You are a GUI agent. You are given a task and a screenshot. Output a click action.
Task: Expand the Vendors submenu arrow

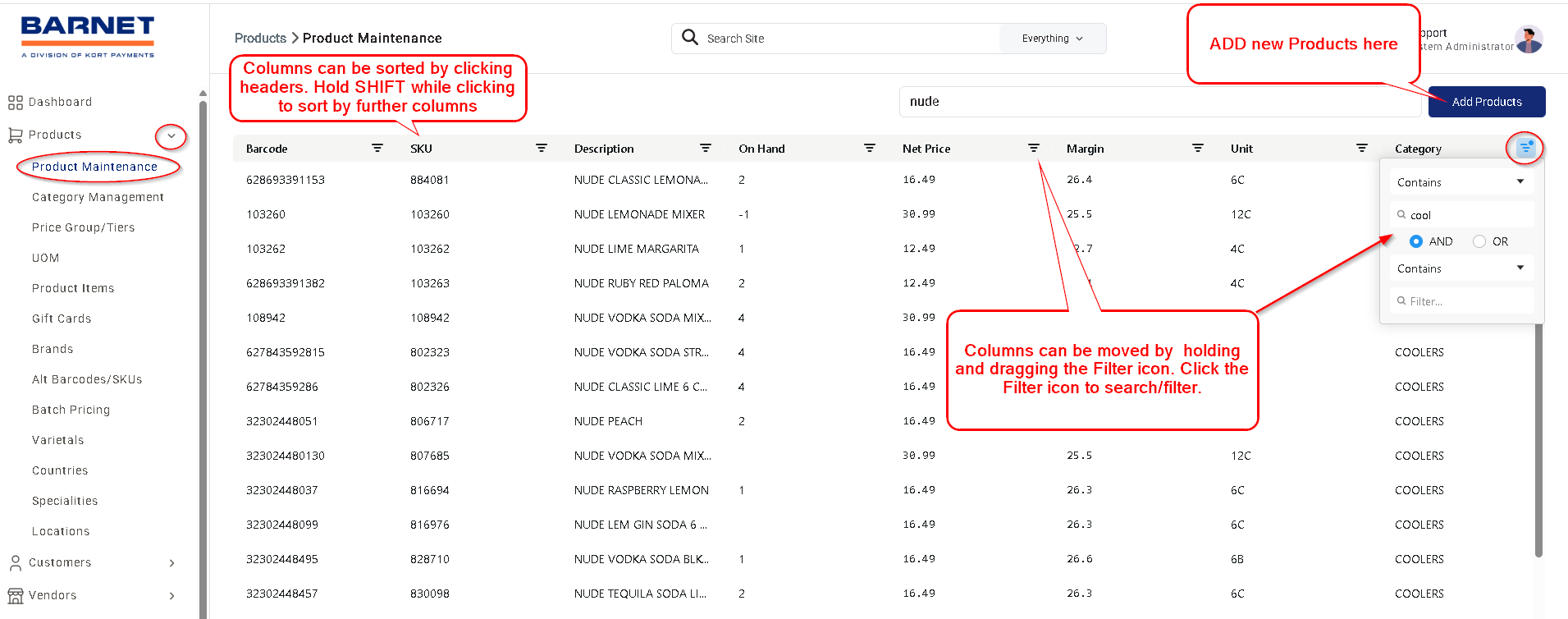pos(171,596)
